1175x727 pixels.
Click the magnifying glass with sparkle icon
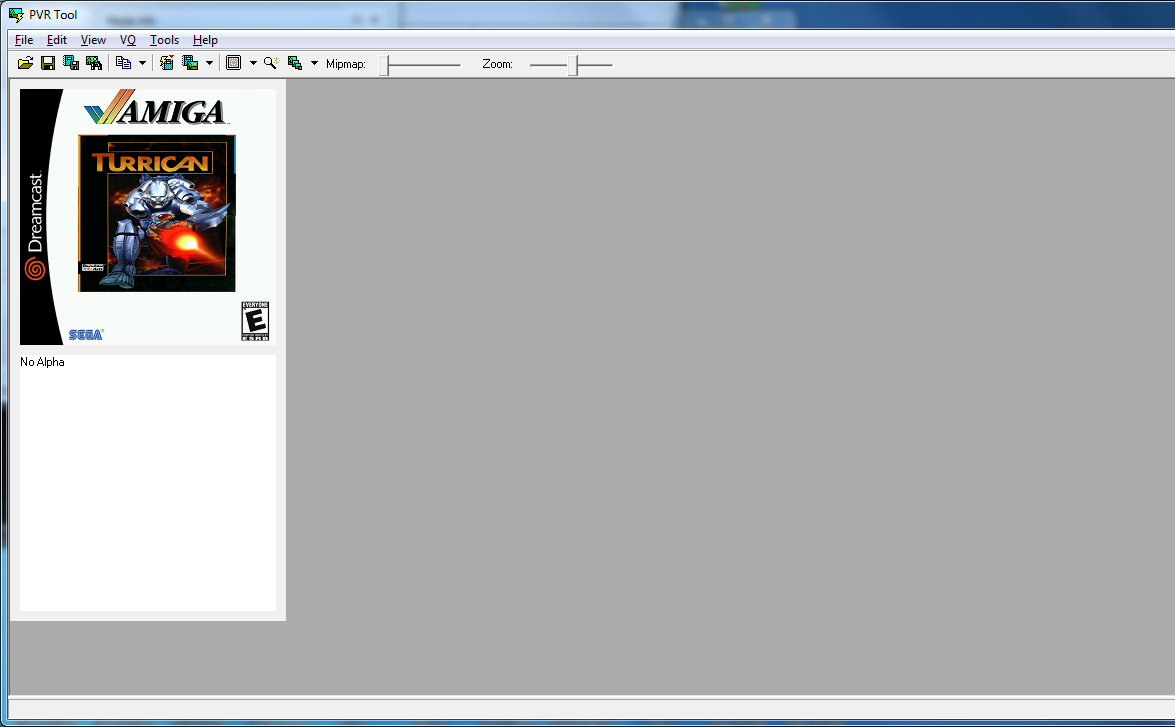click(271, 64)
